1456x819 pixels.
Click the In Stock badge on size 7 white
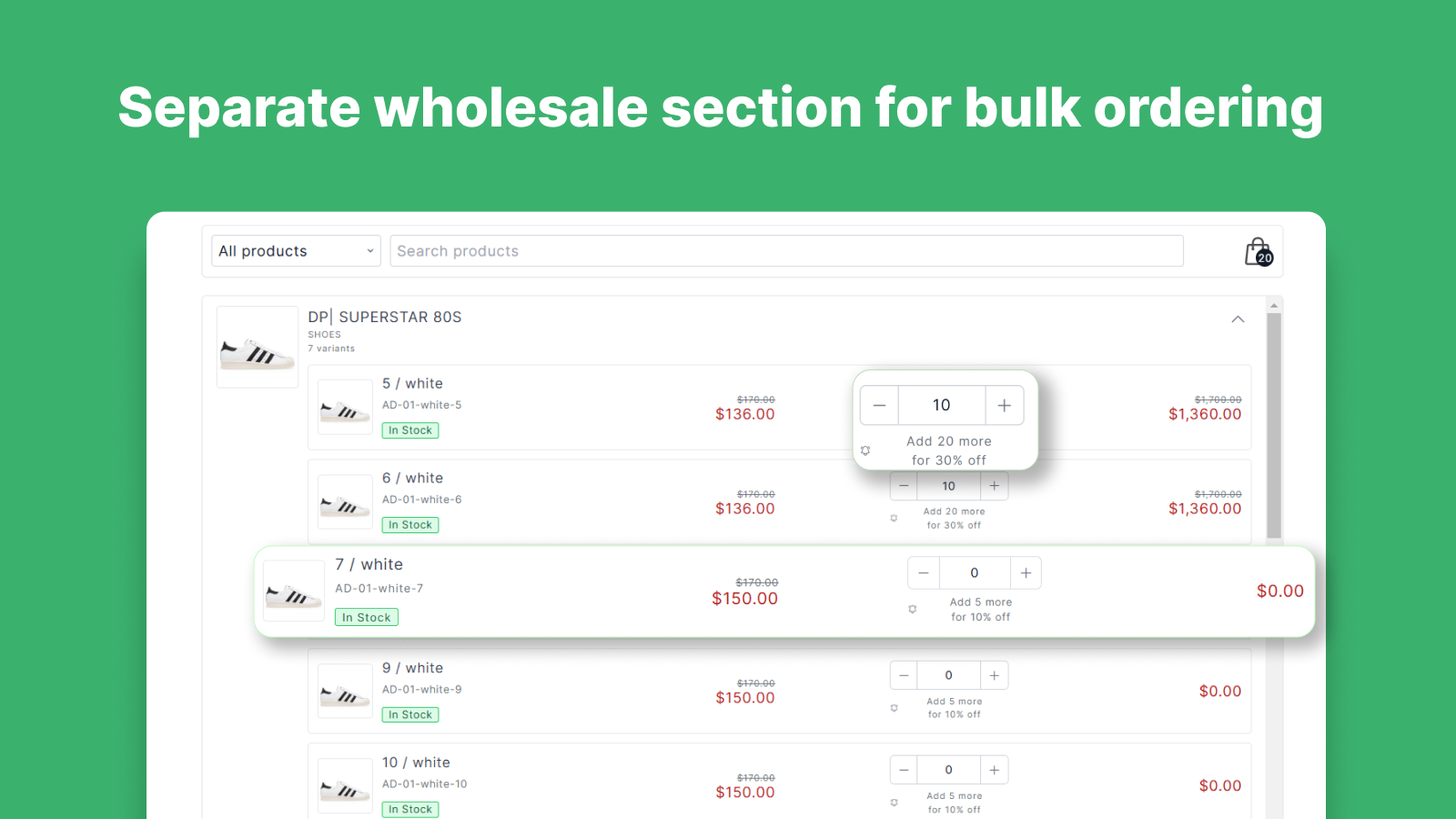(366, 617)
